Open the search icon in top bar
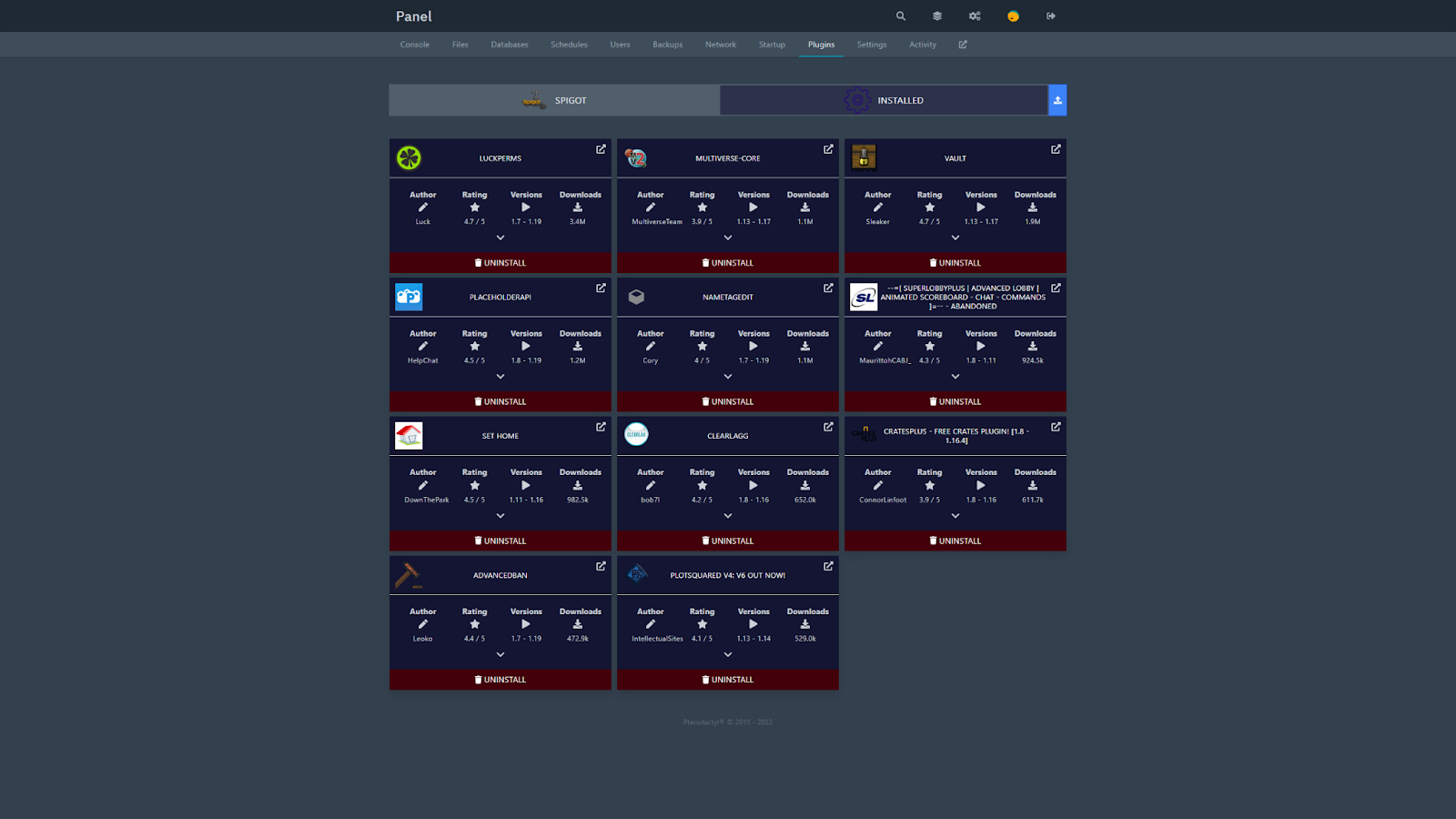This screenshot has height=819, width=1456. point(900,16)
